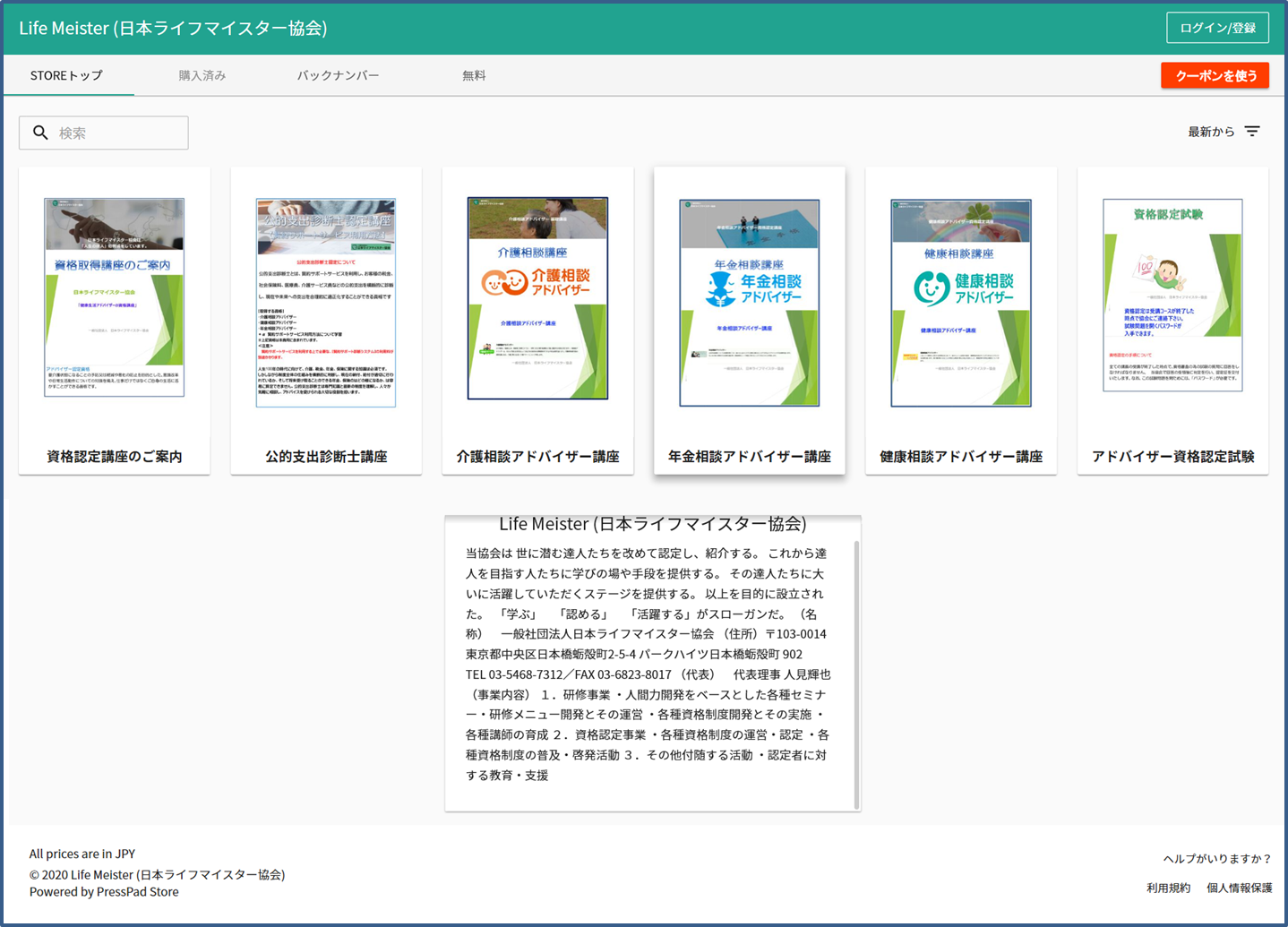
Task: Type in the 検索 search field
Action: pos(116,133)
